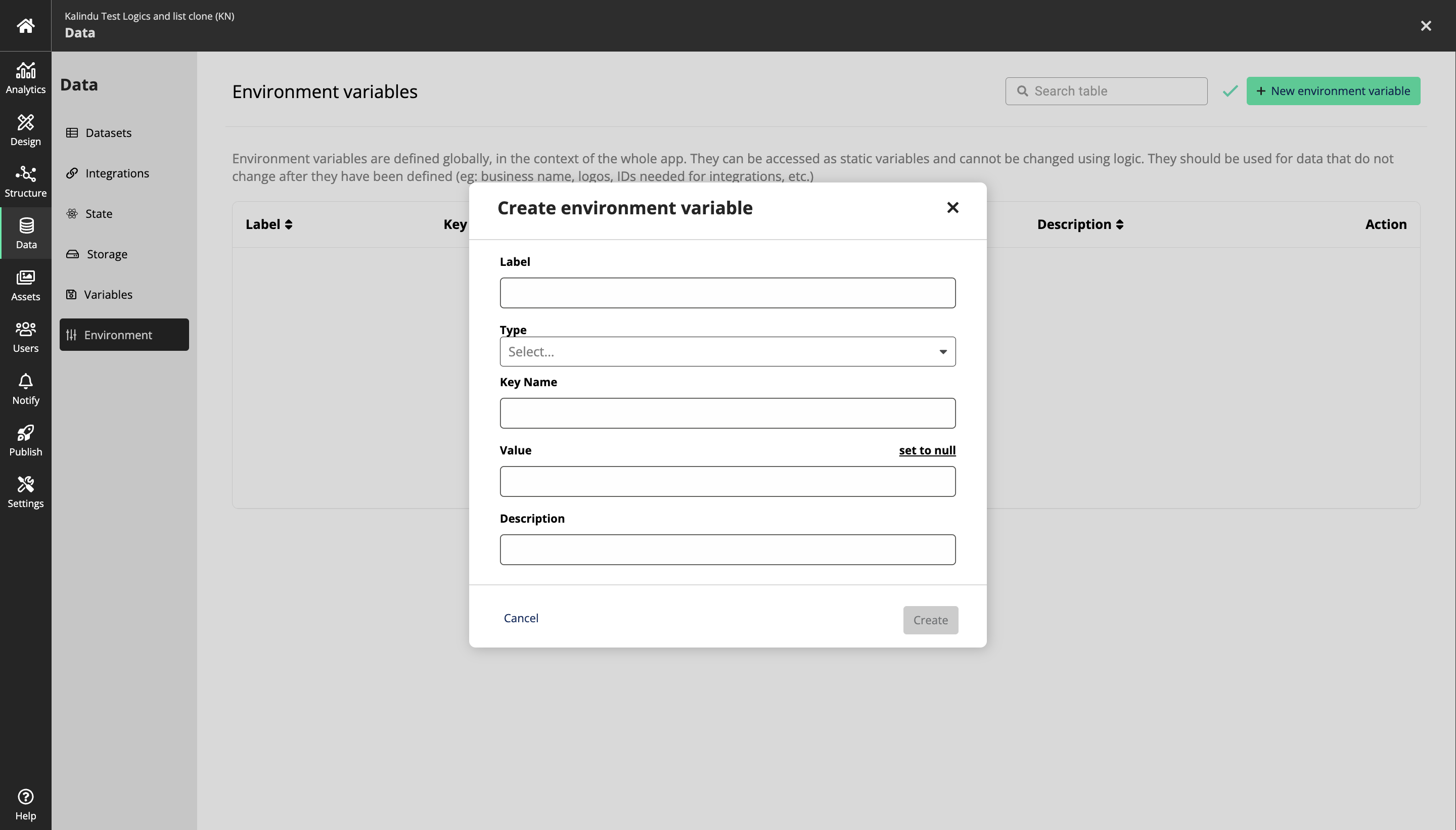Focus the Search table field
The height and width of the screenshot is (830, 1456).
click(1106, 91)
